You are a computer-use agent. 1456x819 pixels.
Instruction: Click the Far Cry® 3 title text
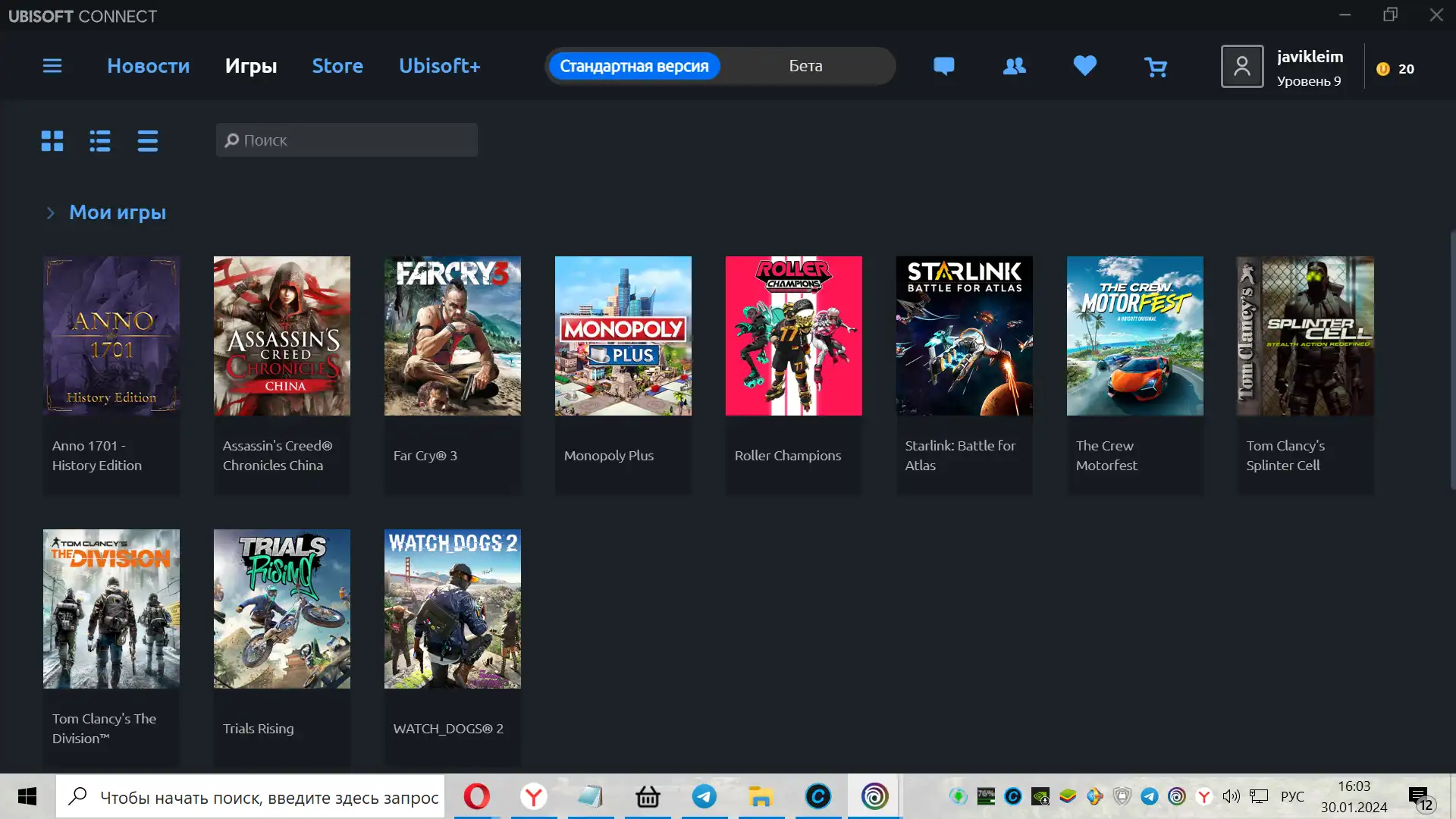(425, 456)
